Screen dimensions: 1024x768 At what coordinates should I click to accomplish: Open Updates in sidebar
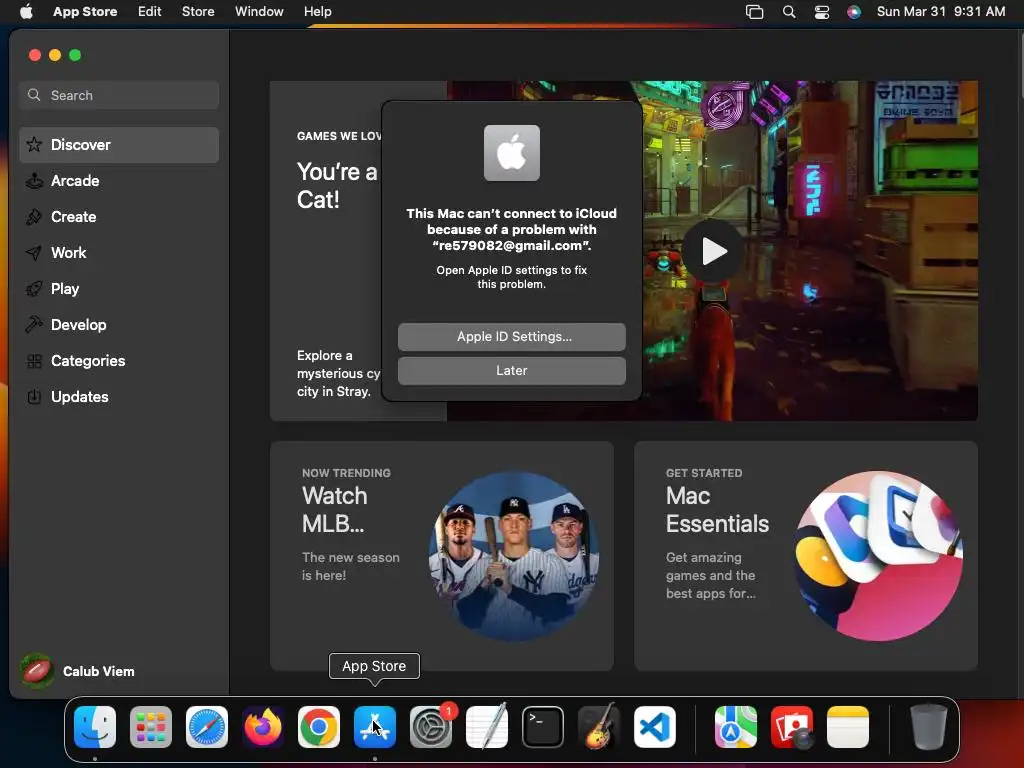119,396
